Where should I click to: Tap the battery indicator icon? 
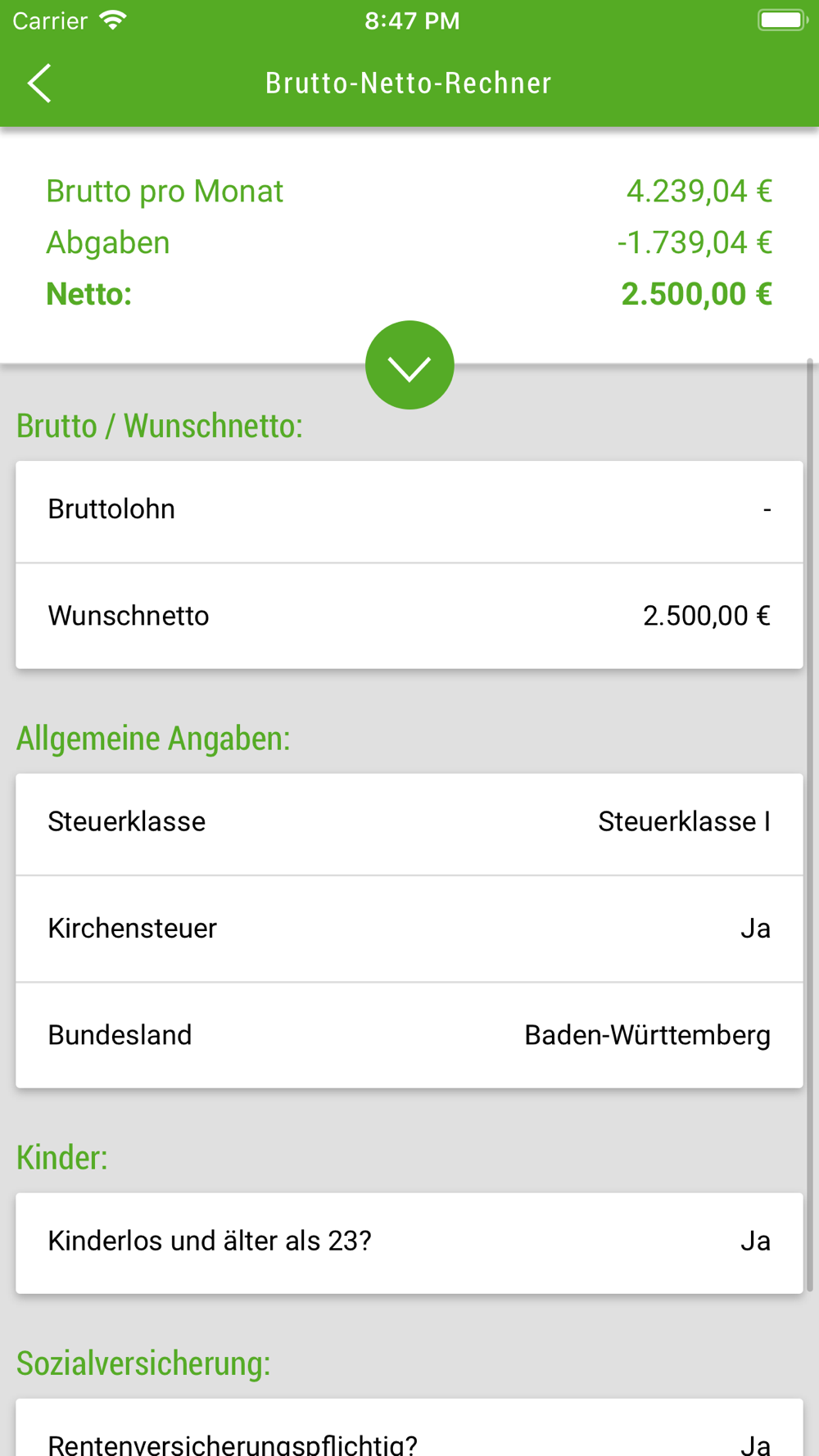click(x=782, y=20)
